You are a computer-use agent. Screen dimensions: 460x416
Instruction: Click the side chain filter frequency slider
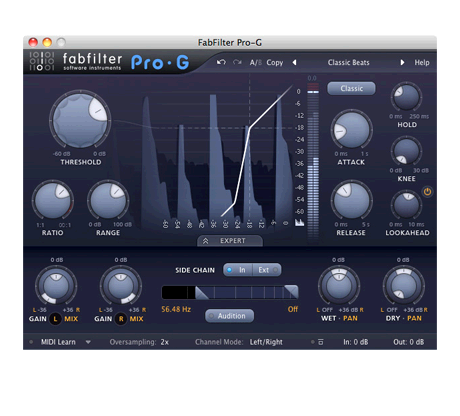pyautogui.click(x=230, y=292)
